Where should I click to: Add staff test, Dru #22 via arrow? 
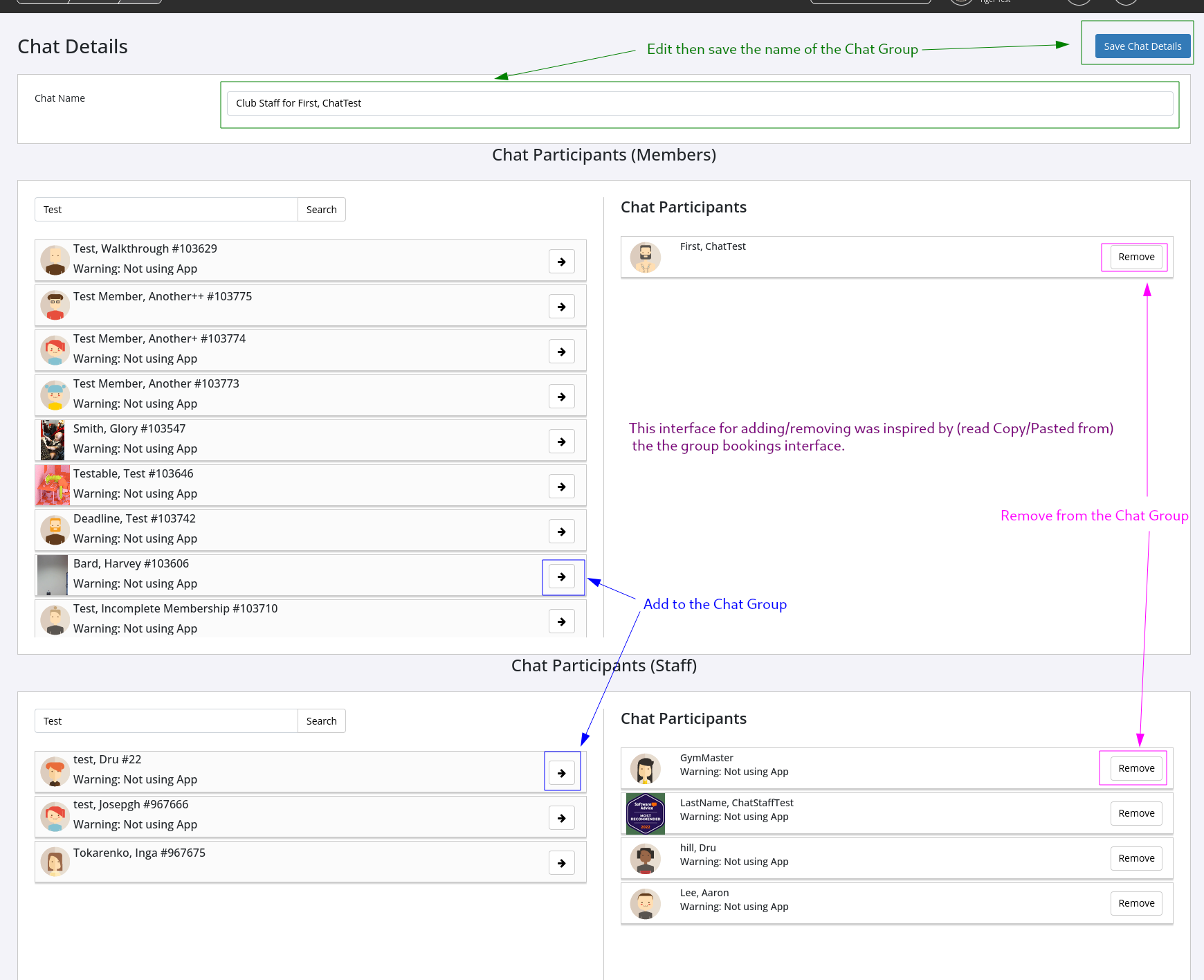point(561,773)
